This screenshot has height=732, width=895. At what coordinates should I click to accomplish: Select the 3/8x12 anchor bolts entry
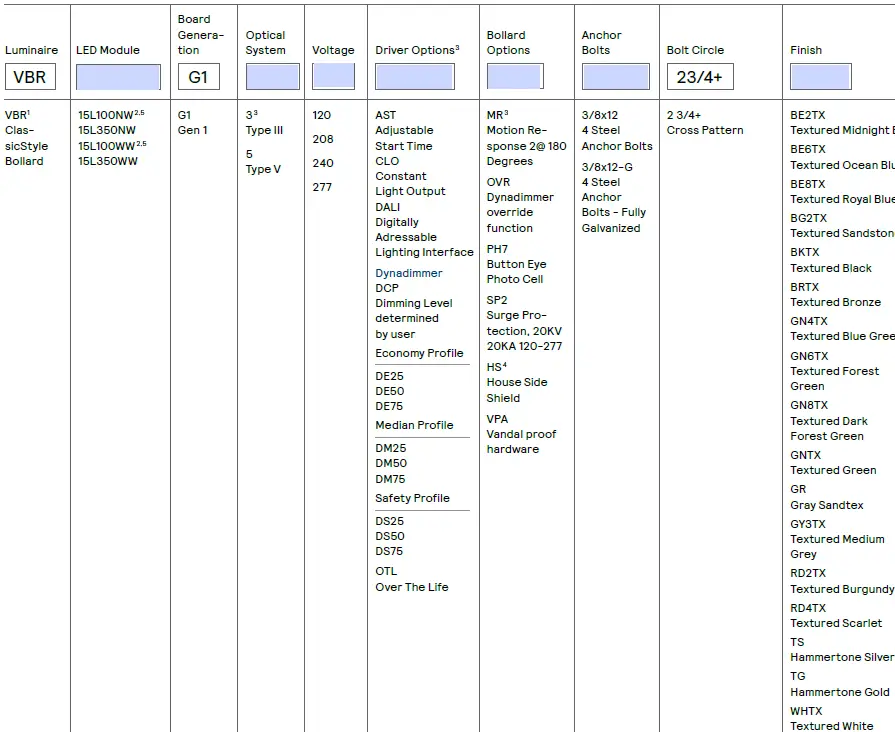tap(600, 115)
